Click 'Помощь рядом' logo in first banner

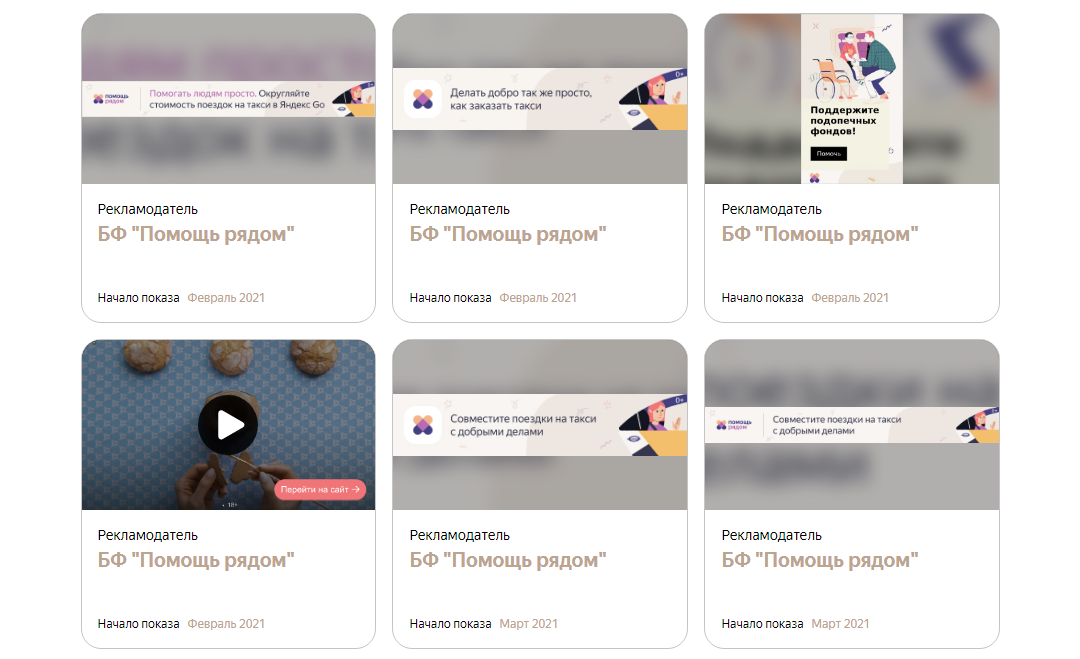click(x=111, y=99)
